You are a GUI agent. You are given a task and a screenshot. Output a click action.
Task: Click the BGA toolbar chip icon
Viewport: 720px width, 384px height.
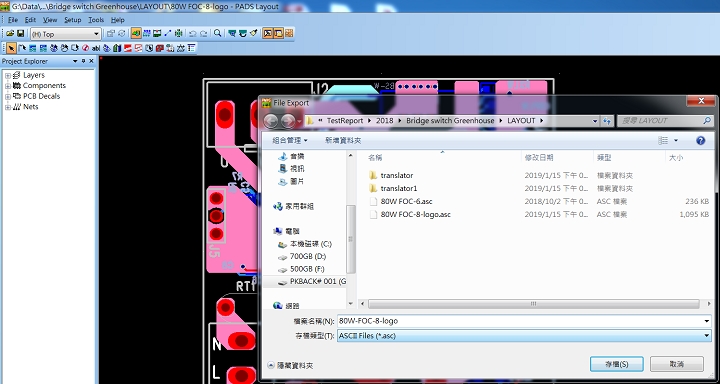click(x=178, y=34)
